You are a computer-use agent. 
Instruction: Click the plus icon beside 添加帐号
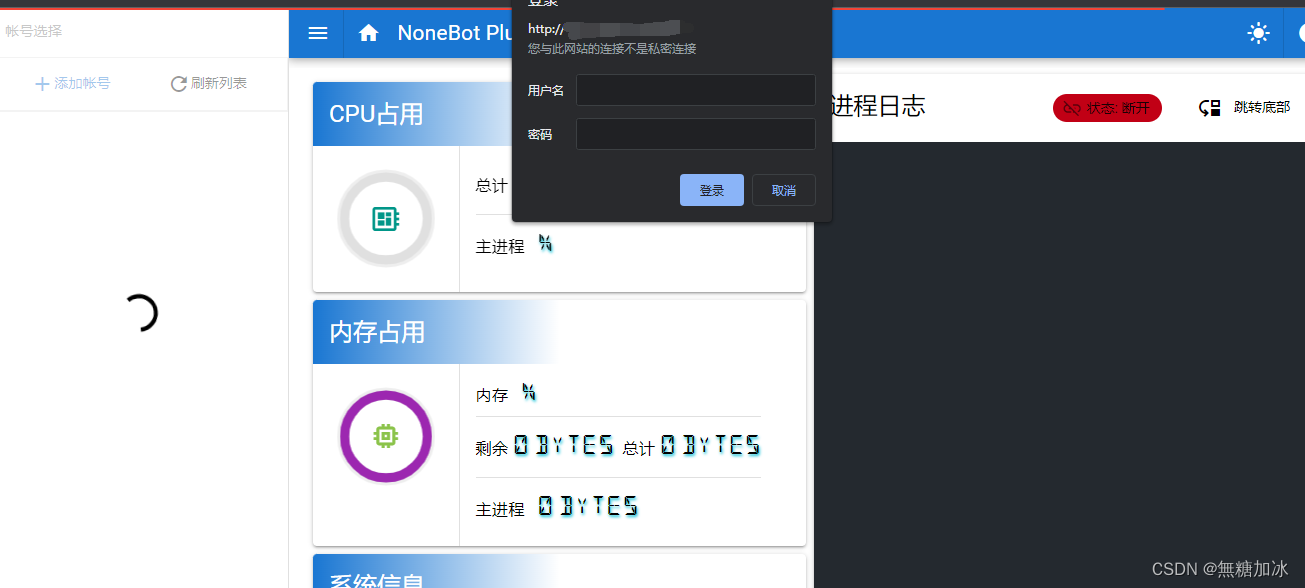[x=41, y=83]
